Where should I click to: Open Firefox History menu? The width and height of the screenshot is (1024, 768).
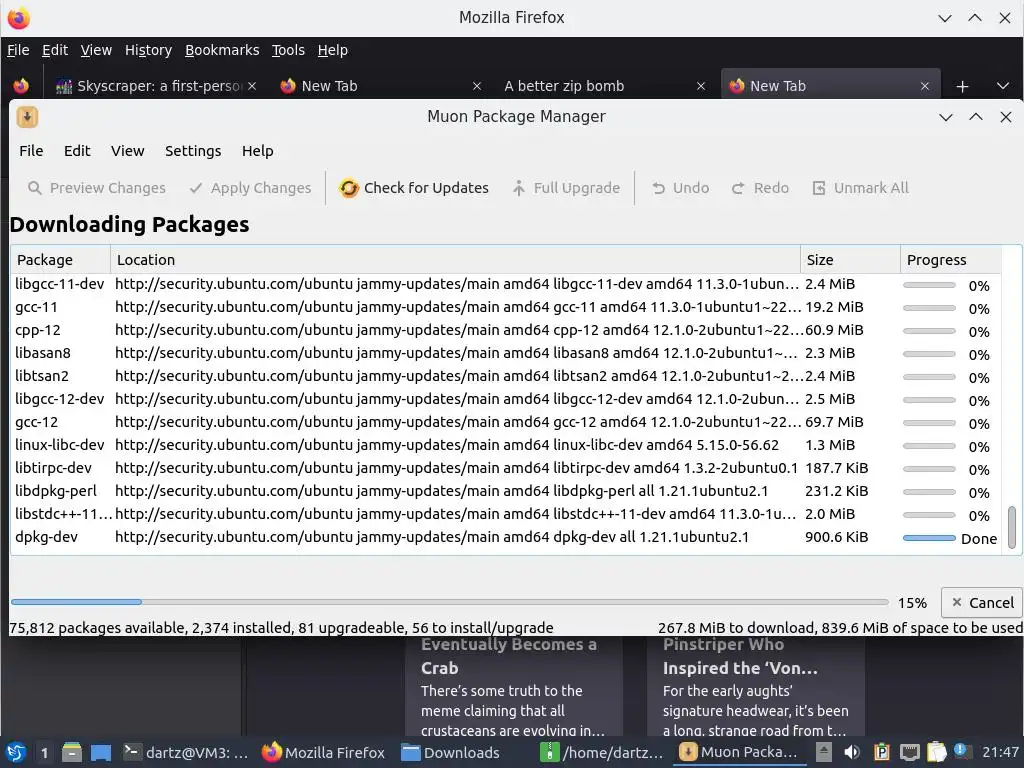148,50
